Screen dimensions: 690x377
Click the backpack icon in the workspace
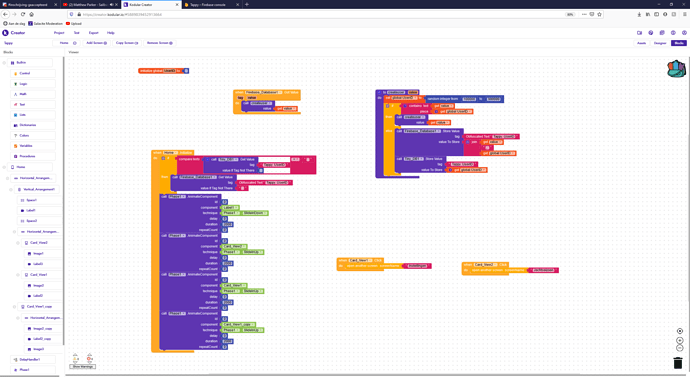676,69
